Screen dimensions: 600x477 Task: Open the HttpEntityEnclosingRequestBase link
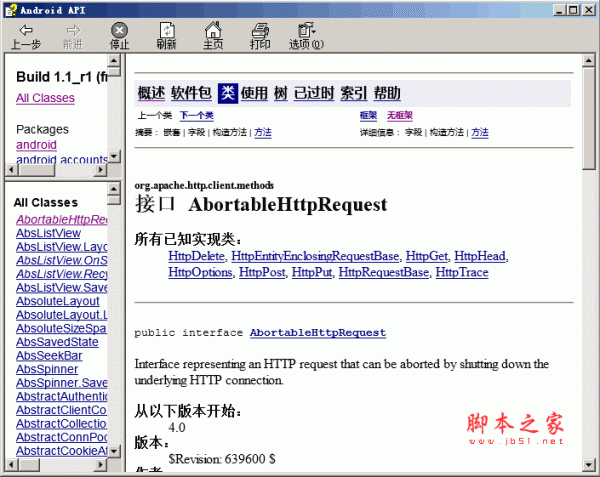point(315,256)
